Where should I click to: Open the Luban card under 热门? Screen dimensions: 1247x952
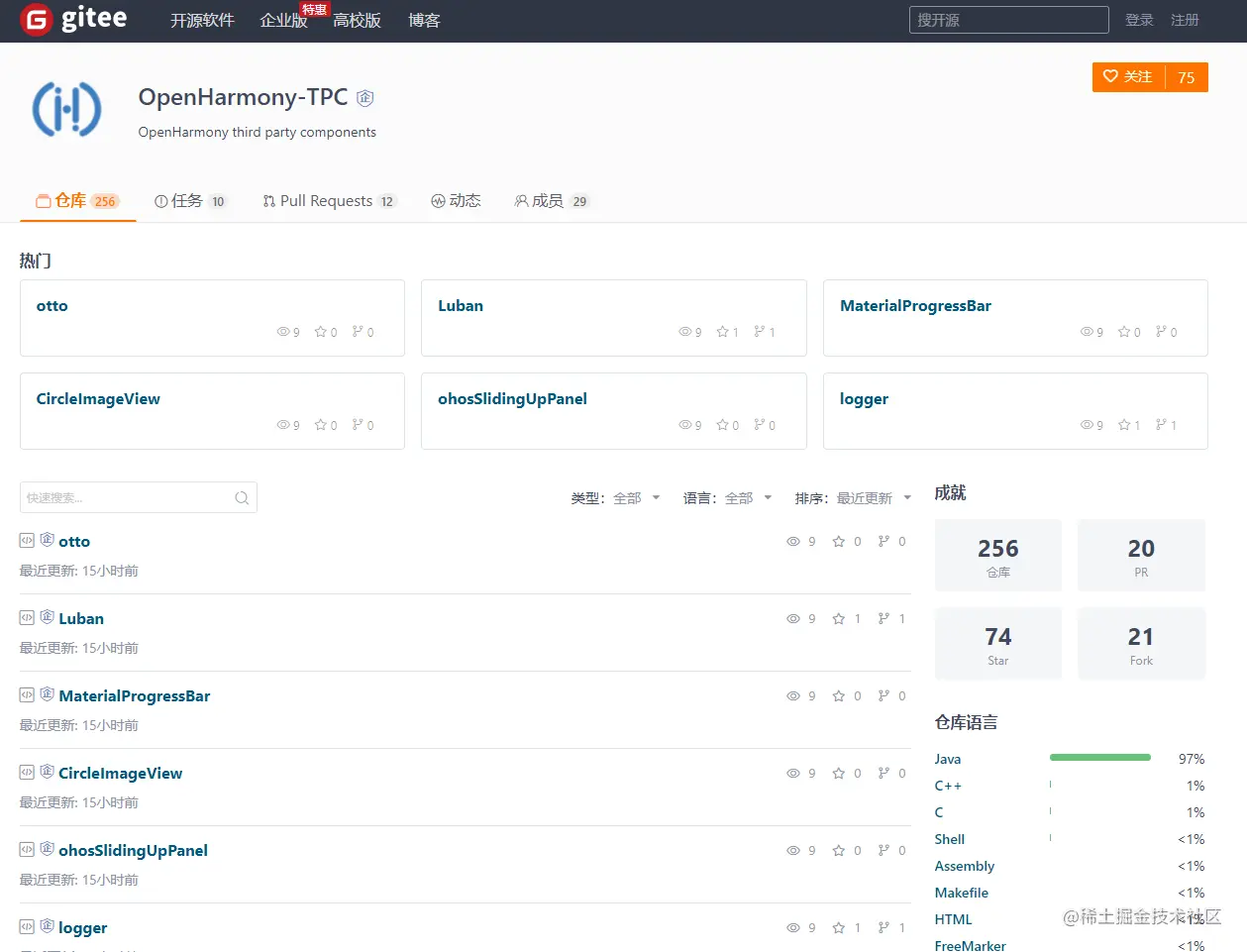click(614, 318)
